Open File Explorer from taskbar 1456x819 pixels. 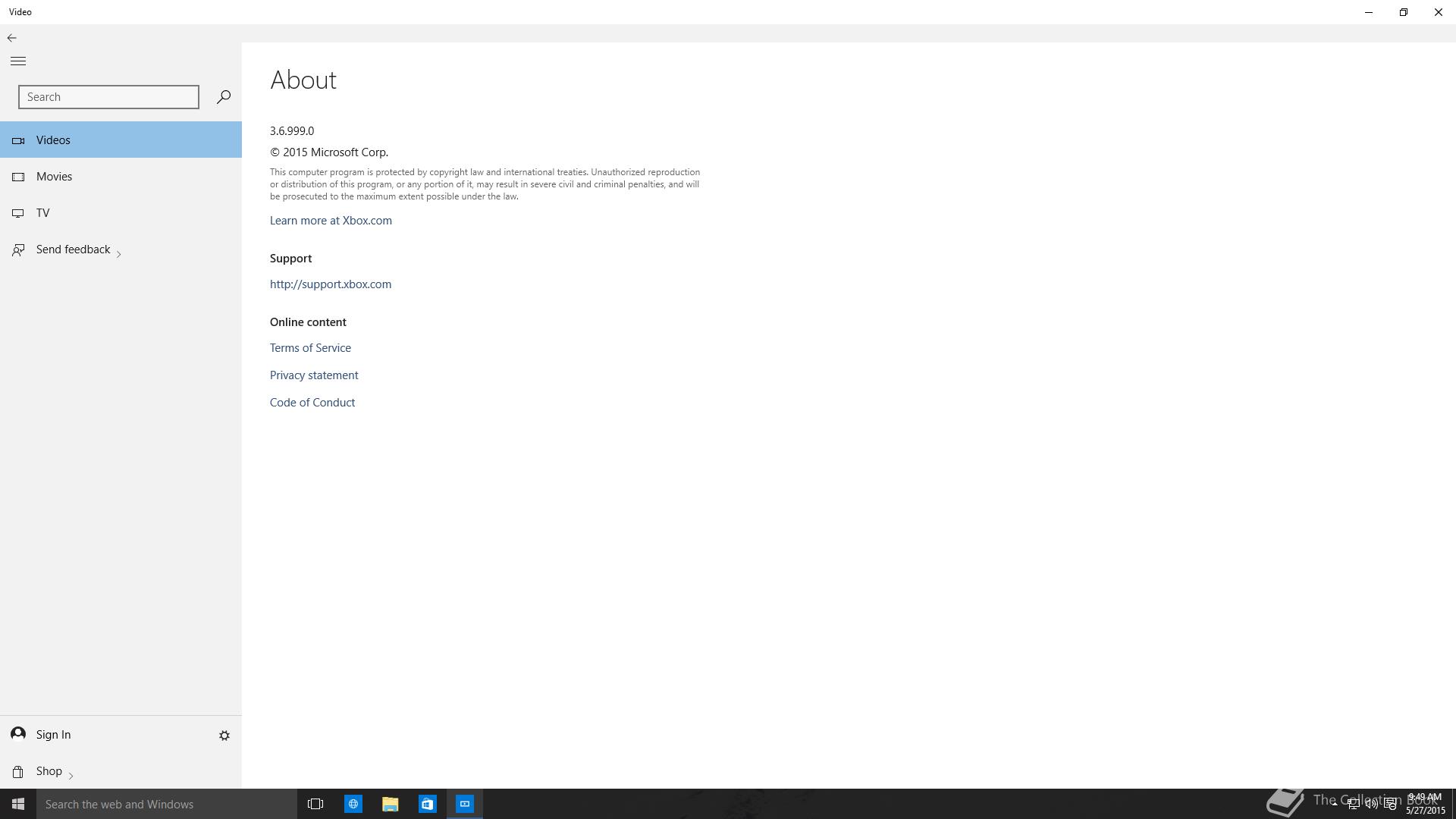click(390, 804)
